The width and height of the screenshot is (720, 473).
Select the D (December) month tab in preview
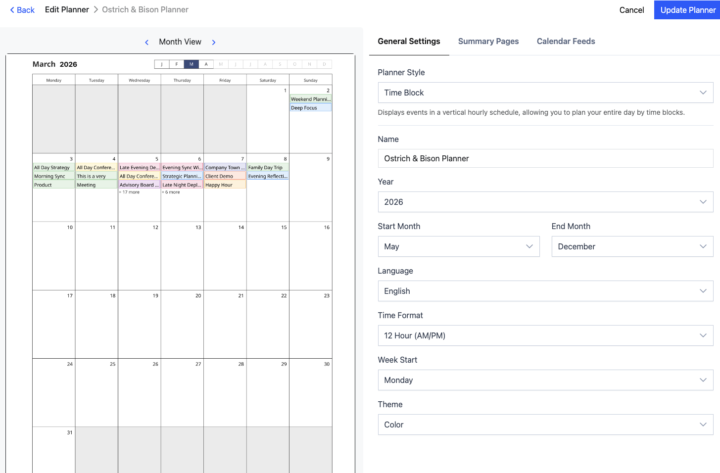(324, 64)
